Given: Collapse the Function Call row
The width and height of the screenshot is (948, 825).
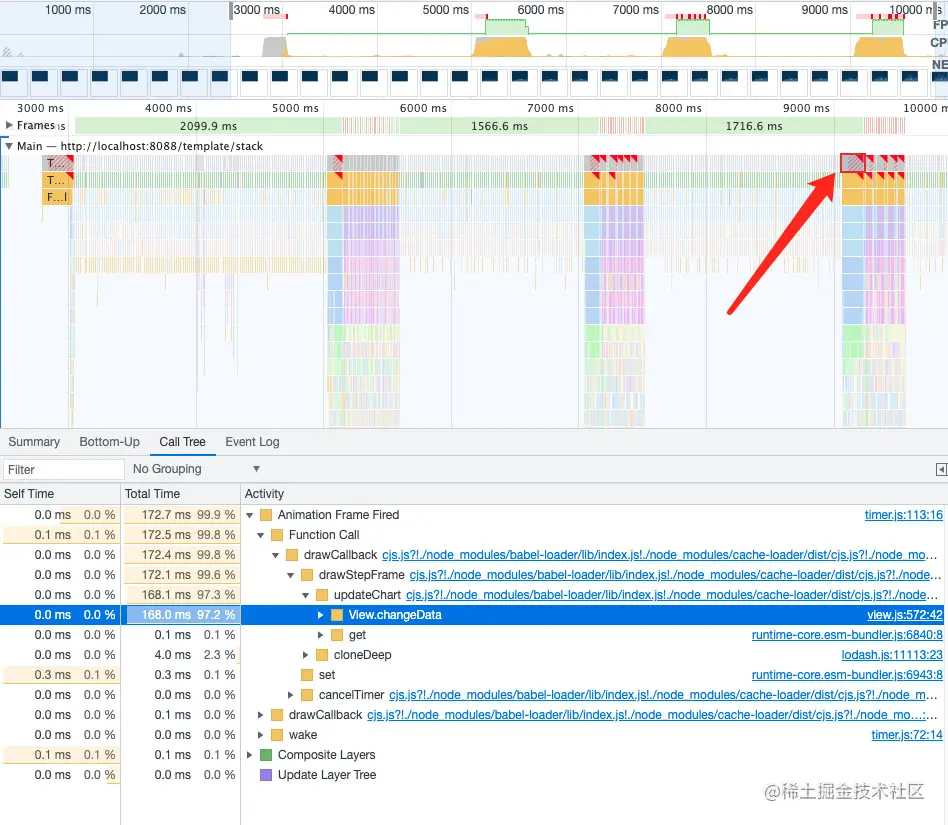Looking at the screenshot, I should pyautogui.click(x=261, y=535).
